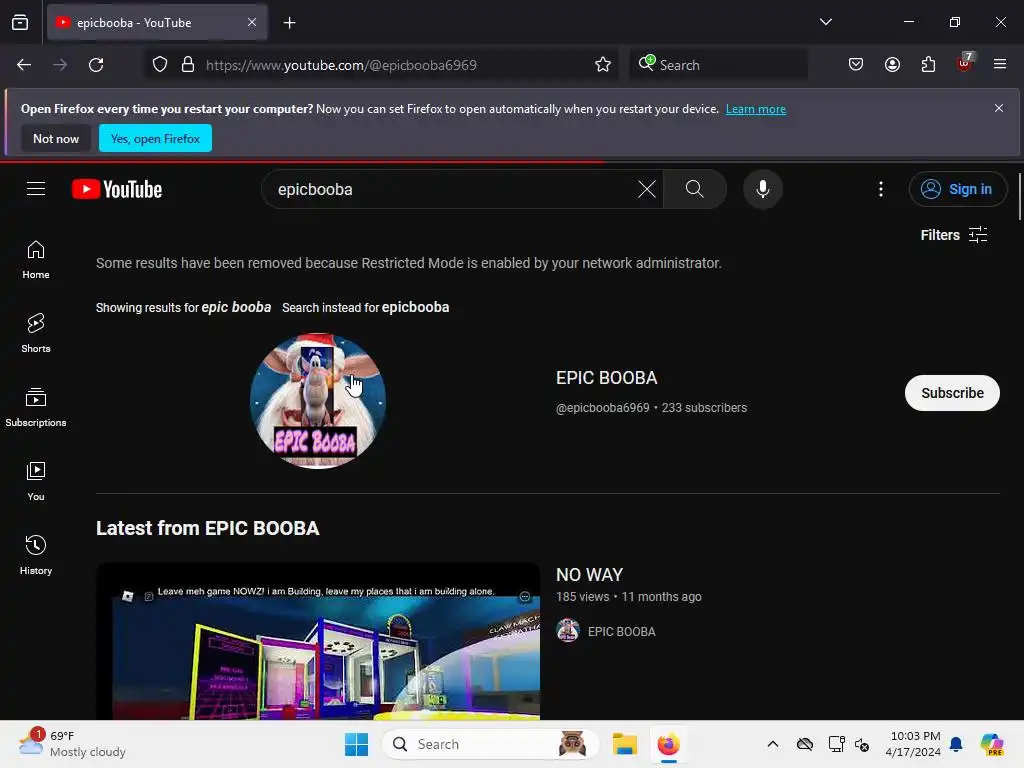This screenshot has height=768, width=1024.
Task: Go to YouTube home via logo
Action: (117, 189)
